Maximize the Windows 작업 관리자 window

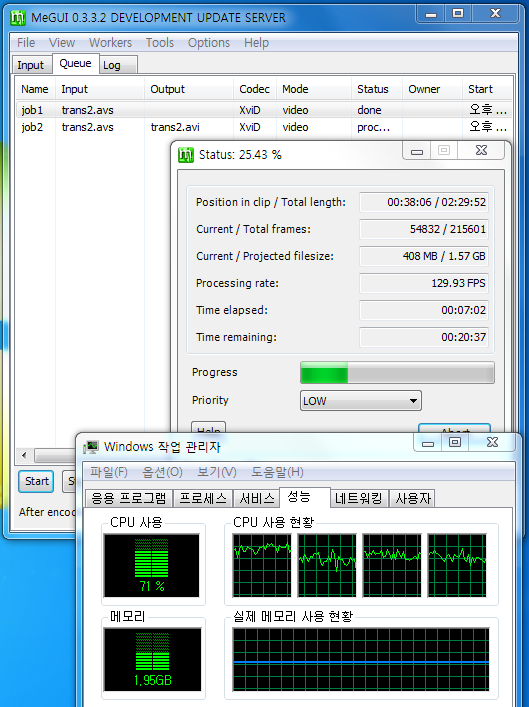pyautogui.click(x=455, y=443)
